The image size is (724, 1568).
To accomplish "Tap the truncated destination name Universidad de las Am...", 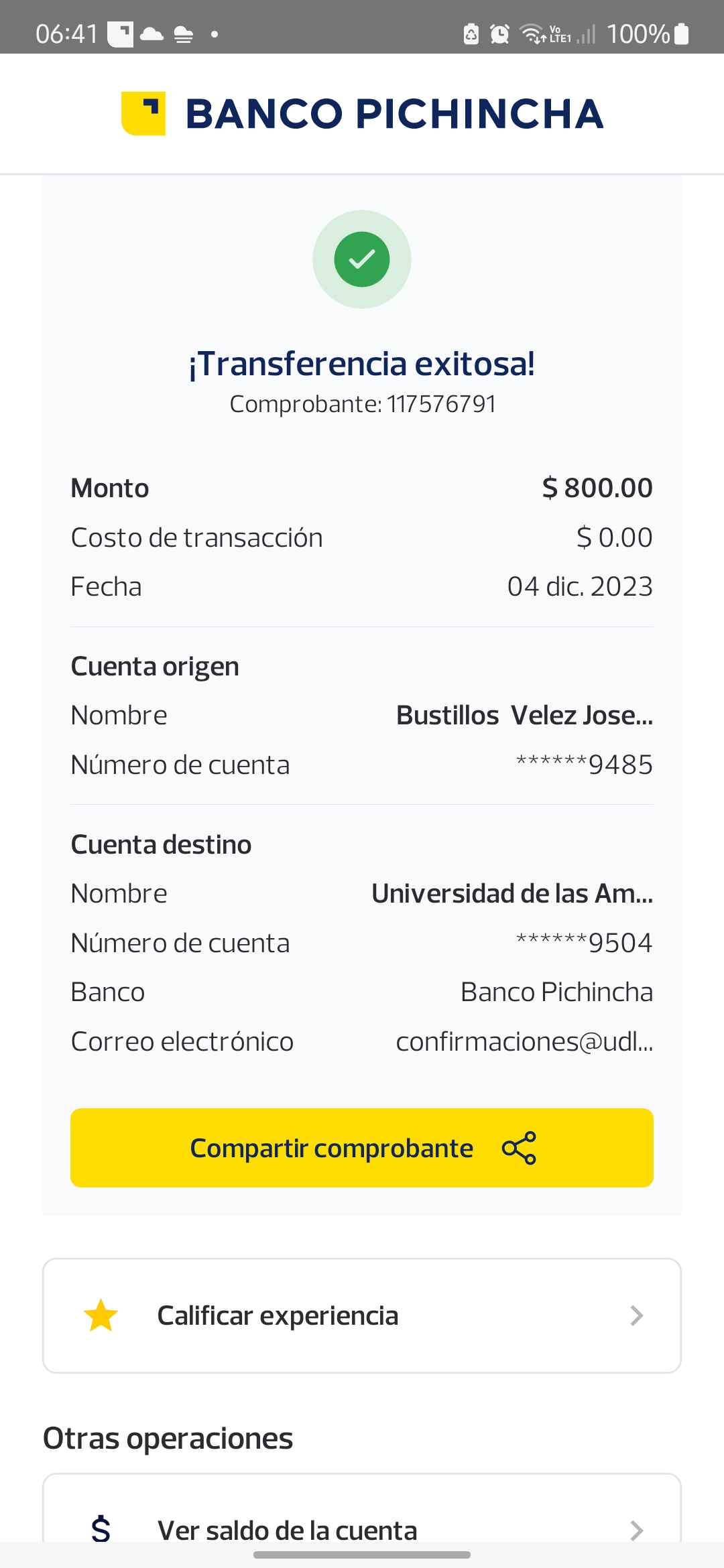I will pyautogui.click(x=512, y=893).
